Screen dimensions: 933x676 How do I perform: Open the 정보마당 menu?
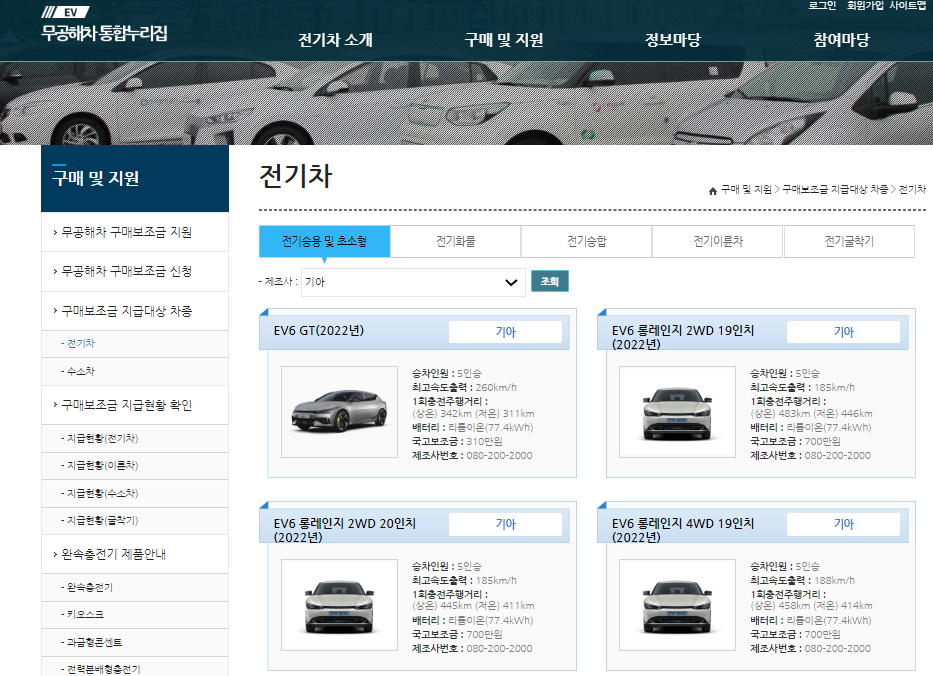(672, 40)
